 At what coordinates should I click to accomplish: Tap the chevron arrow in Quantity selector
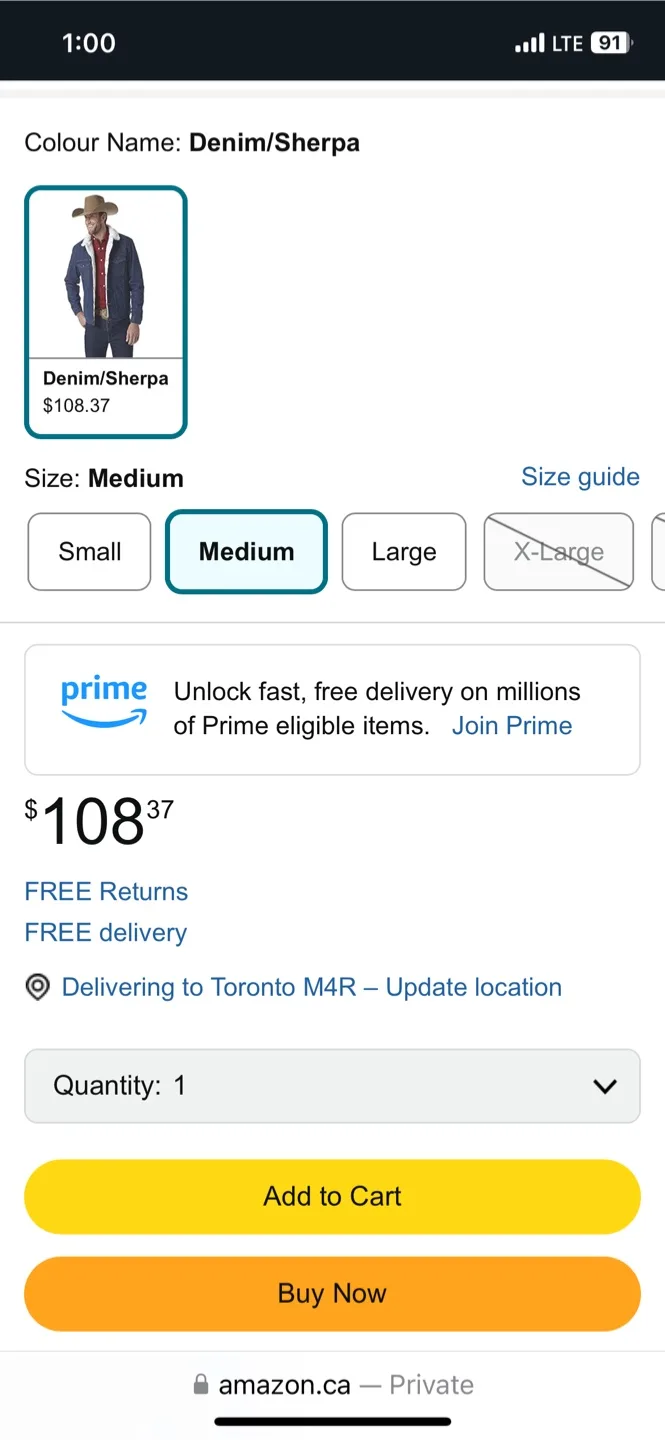coord(605,1086)
